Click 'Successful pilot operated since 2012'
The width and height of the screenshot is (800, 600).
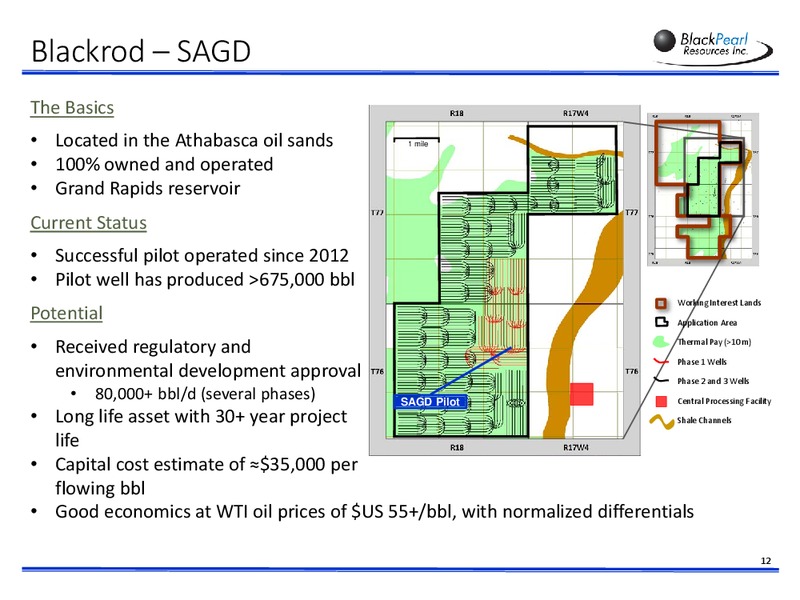[x=202, y=256]
